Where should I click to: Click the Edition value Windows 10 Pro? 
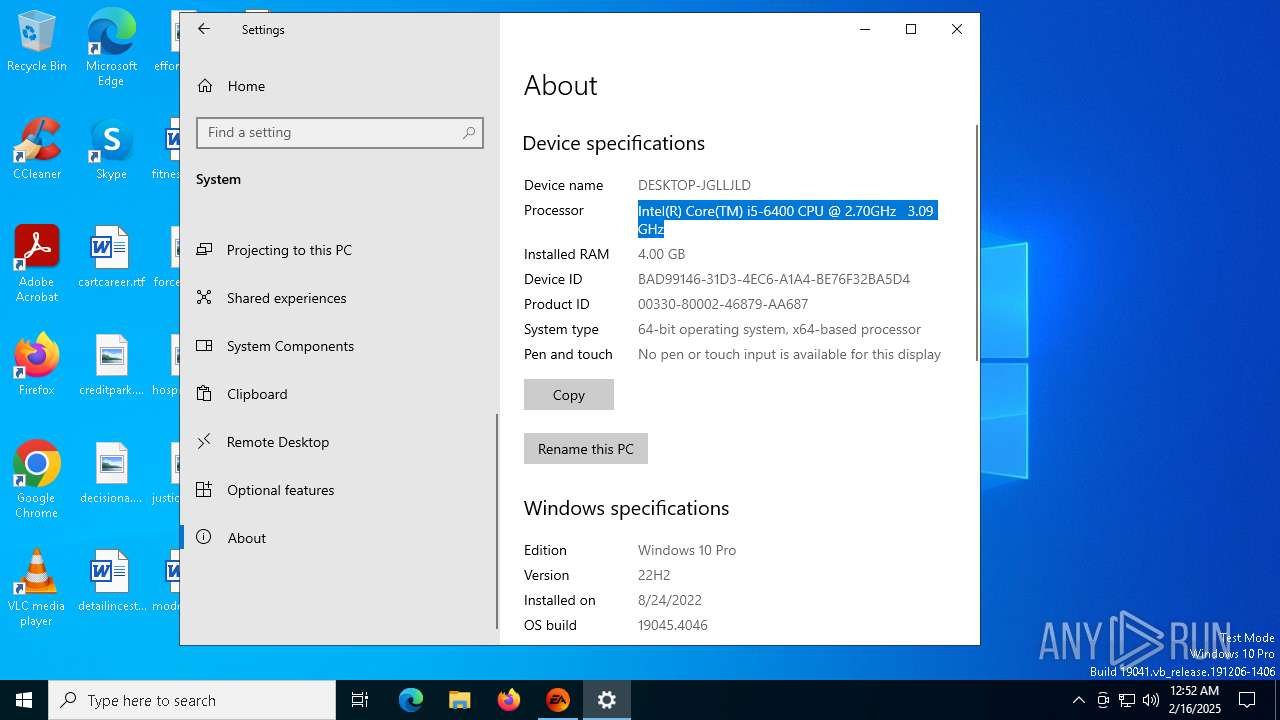[x=687, y=550]
